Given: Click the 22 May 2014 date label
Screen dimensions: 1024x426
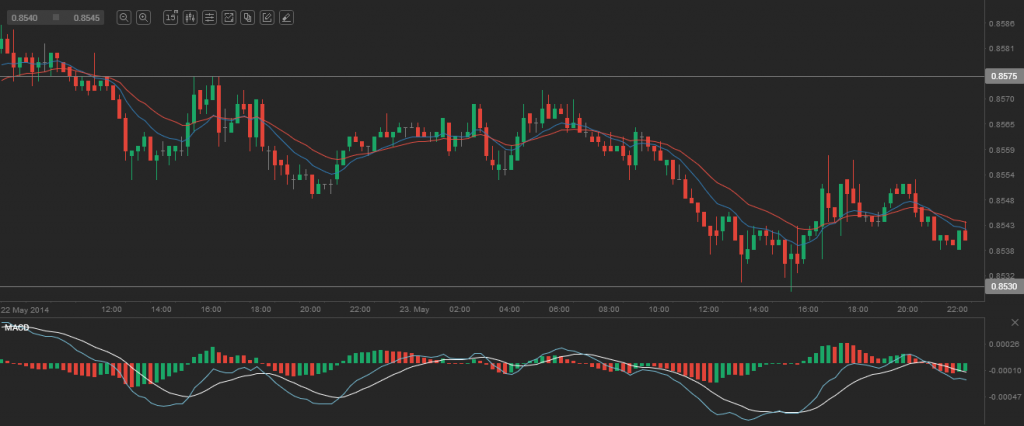Looking at the screenshot, I should (27, 310).
